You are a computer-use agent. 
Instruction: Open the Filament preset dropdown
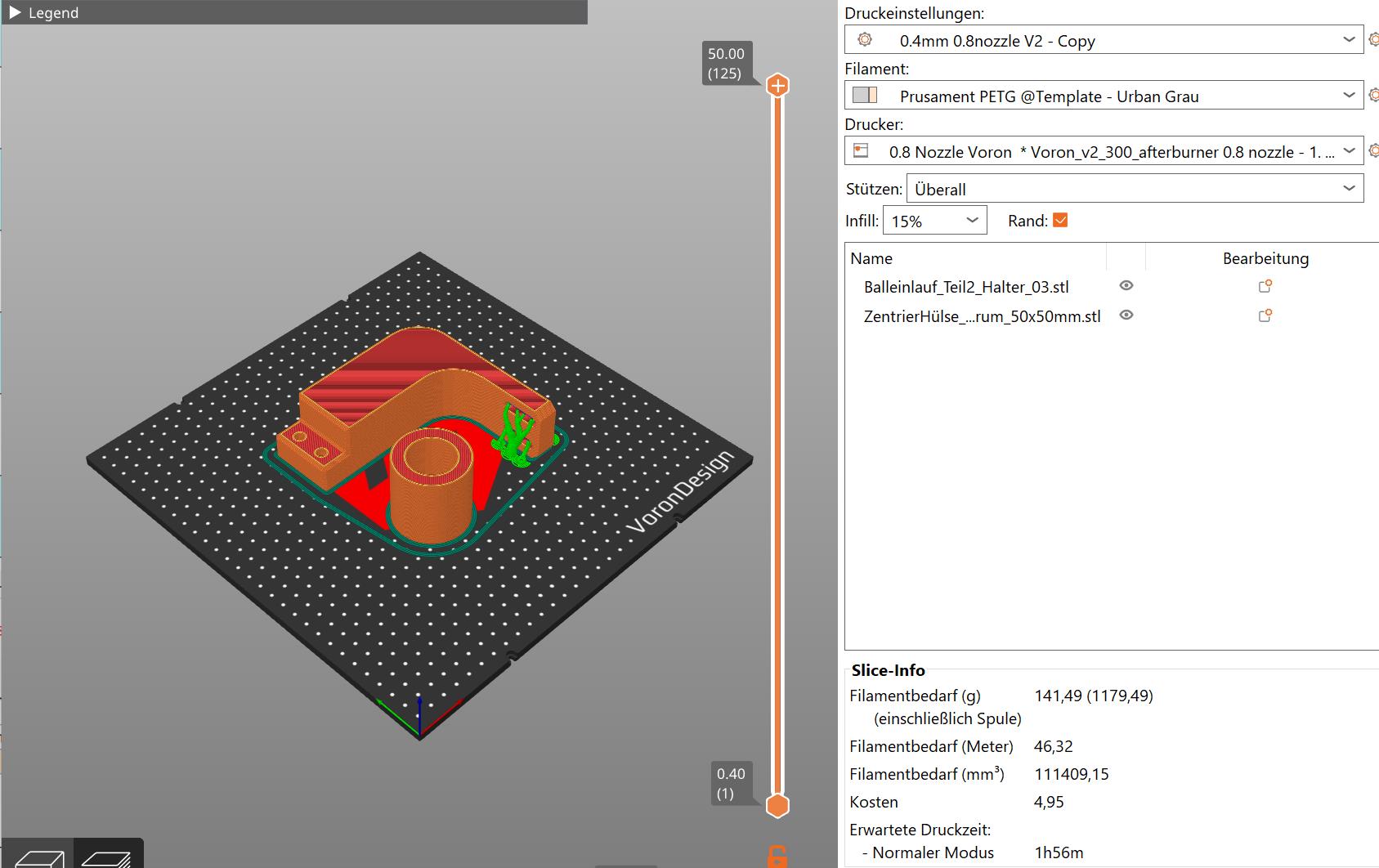(x=1104, y=96)
